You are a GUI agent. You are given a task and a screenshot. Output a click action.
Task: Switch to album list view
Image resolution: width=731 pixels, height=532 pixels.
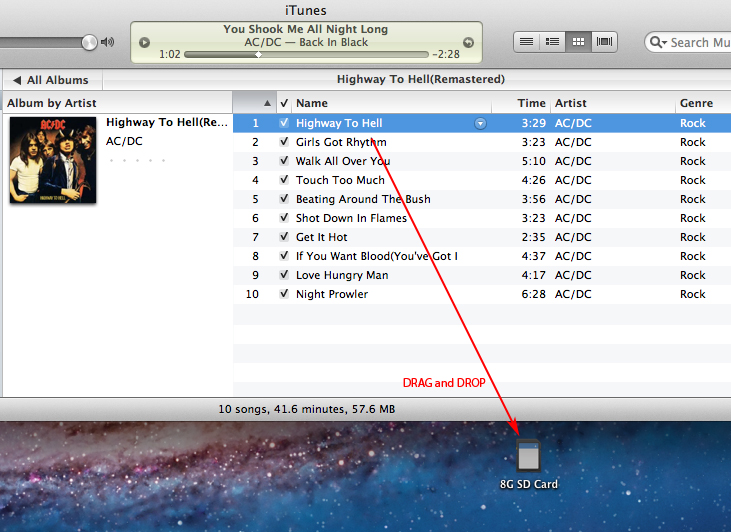552,42
